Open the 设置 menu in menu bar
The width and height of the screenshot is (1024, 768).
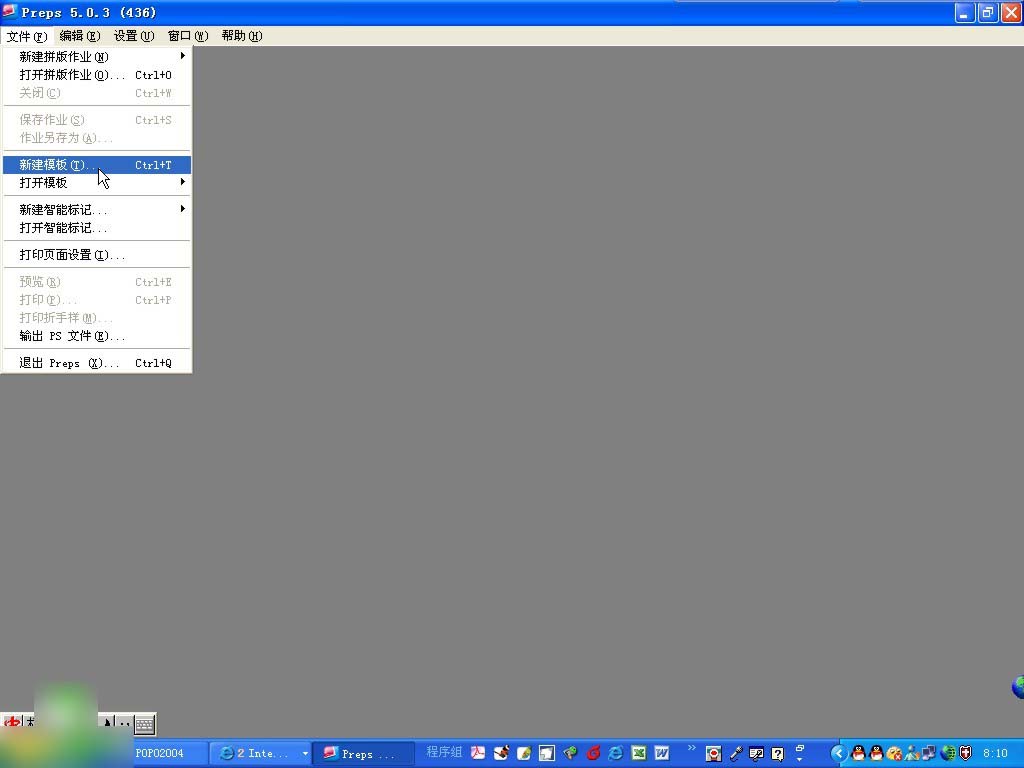pos(134,36)
